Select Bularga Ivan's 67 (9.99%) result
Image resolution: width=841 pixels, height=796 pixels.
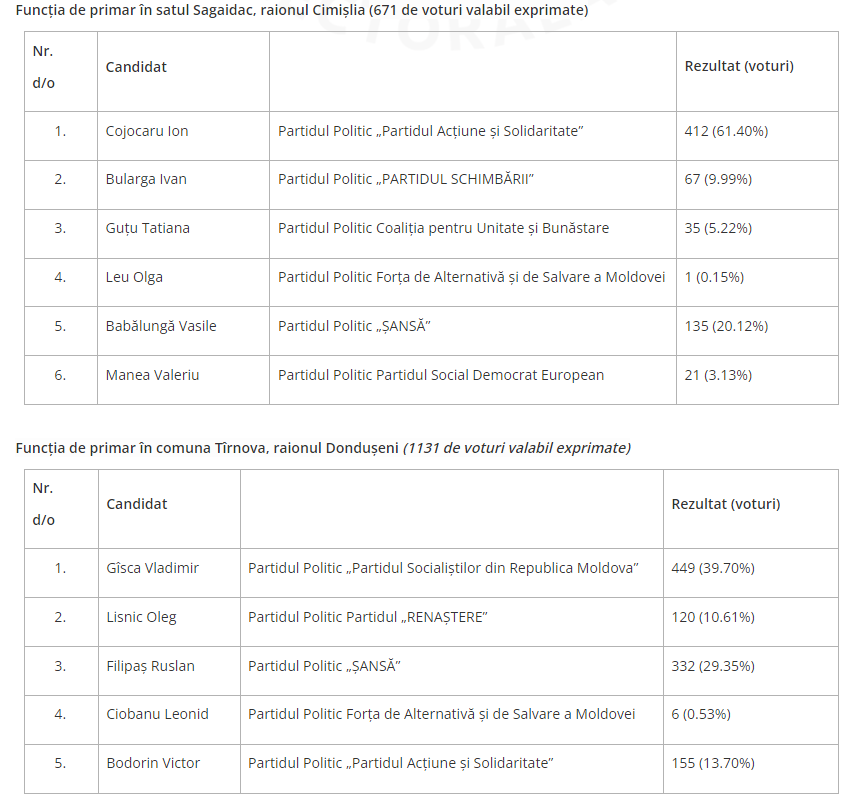tap(718, 180)
